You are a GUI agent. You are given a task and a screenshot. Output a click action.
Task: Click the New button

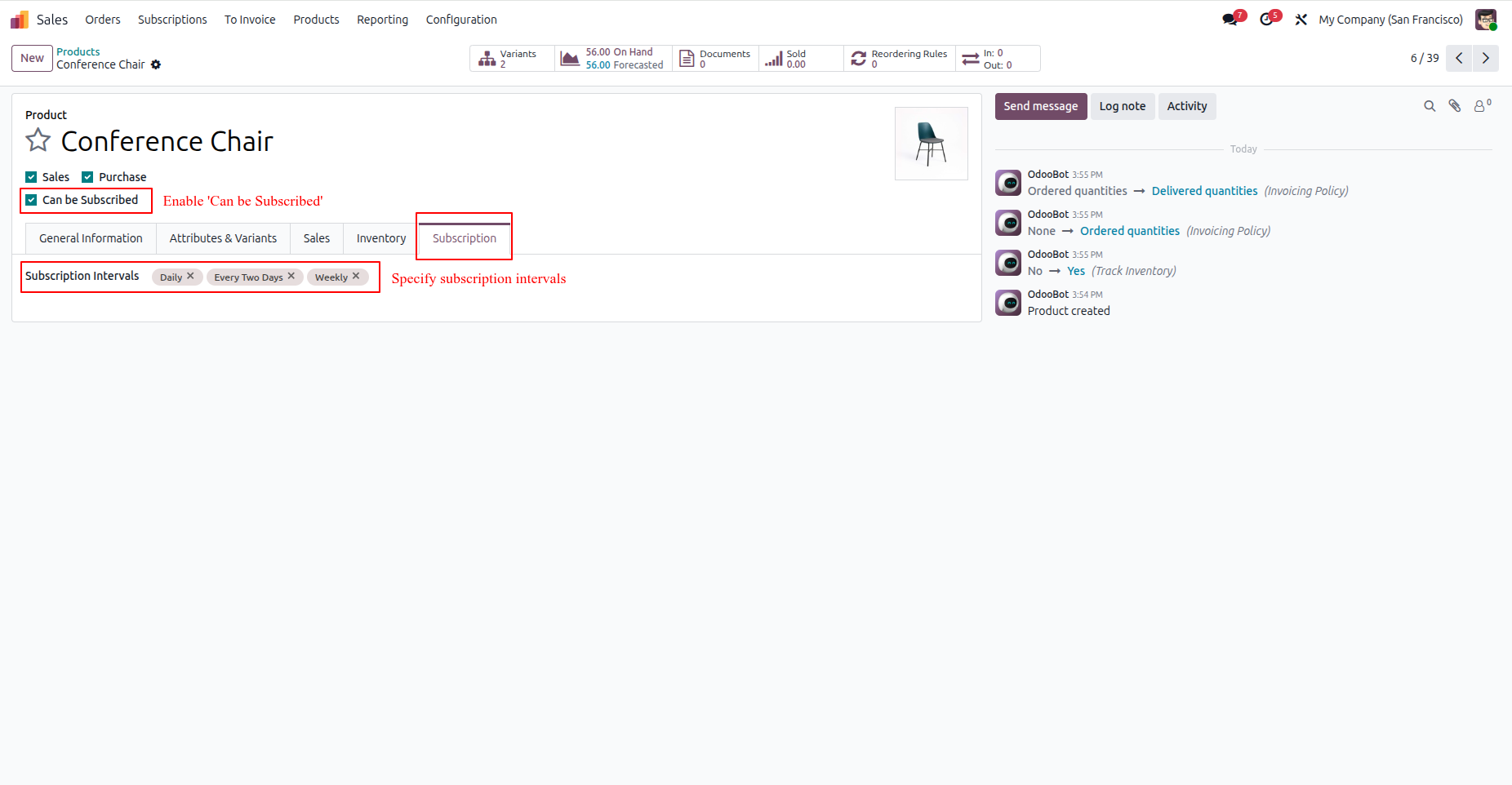tap(32, 58)
